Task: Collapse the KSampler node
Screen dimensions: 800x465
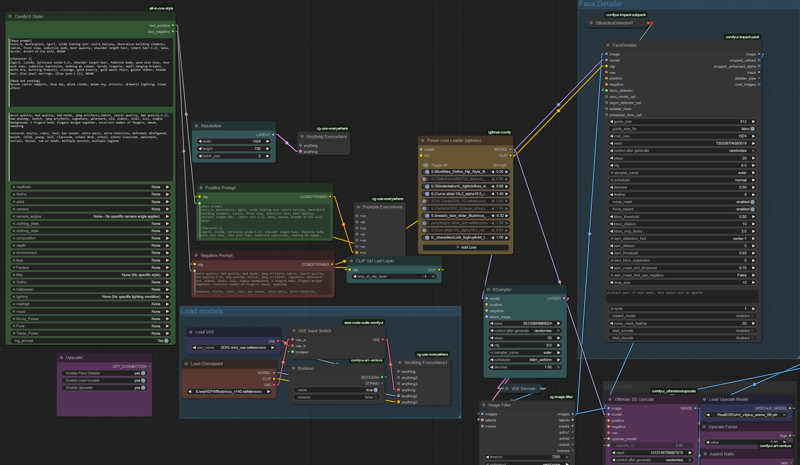Action: (487, 289)
